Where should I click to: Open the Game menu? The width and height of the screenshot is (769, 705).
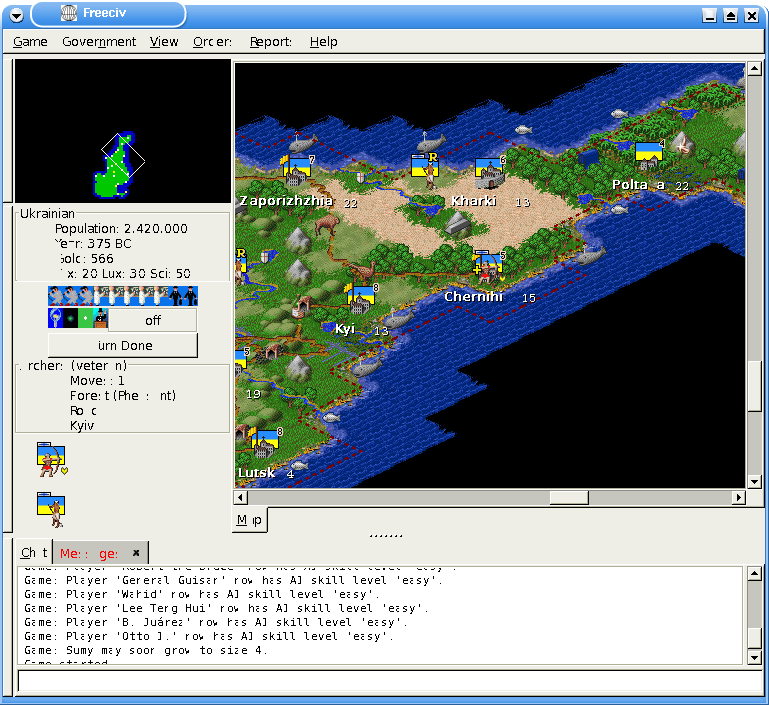coord(30,42)
